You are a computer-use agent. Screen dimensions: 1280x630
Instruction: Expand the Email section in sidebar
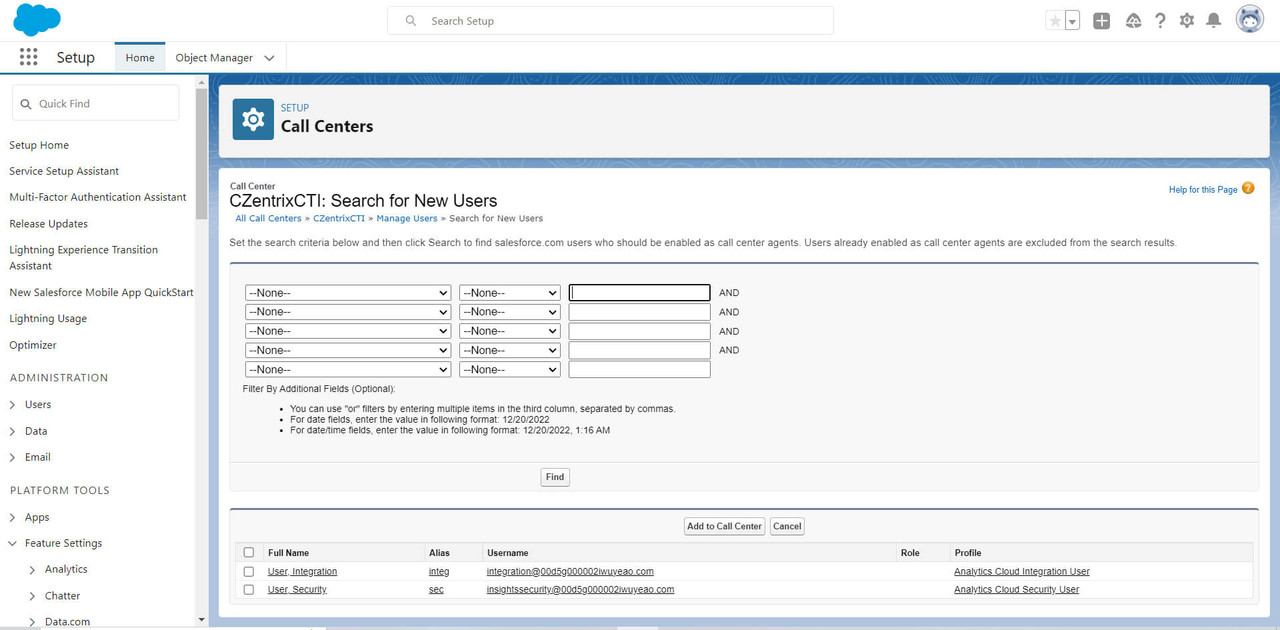click(13, 457)
